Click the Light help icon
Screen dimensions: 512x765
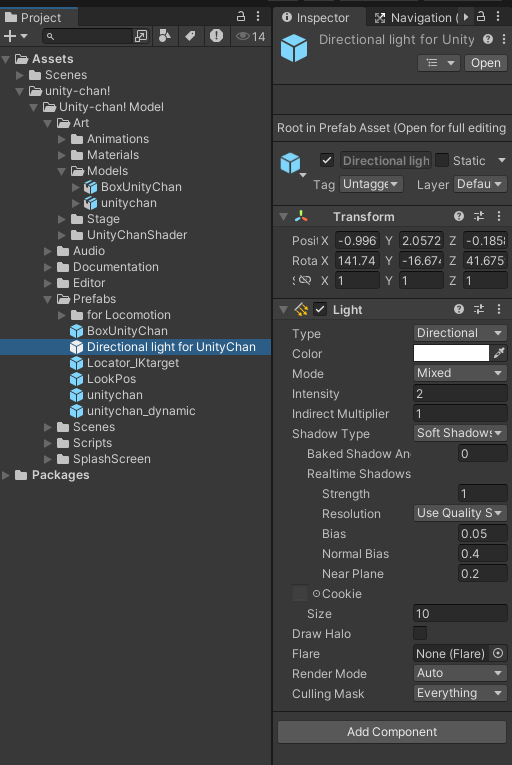(x=459, y=309)
